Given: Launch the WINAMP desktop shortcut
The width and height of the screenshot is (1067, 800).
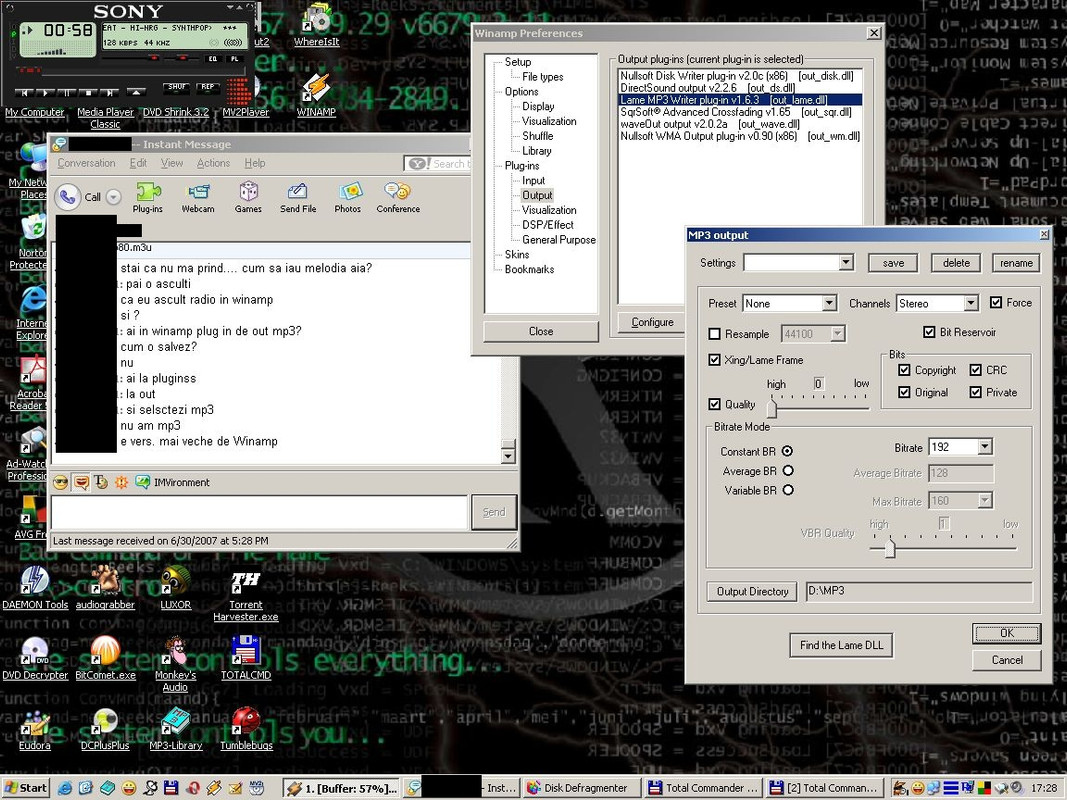Looking at the screenshot, I should pos(316,95).
